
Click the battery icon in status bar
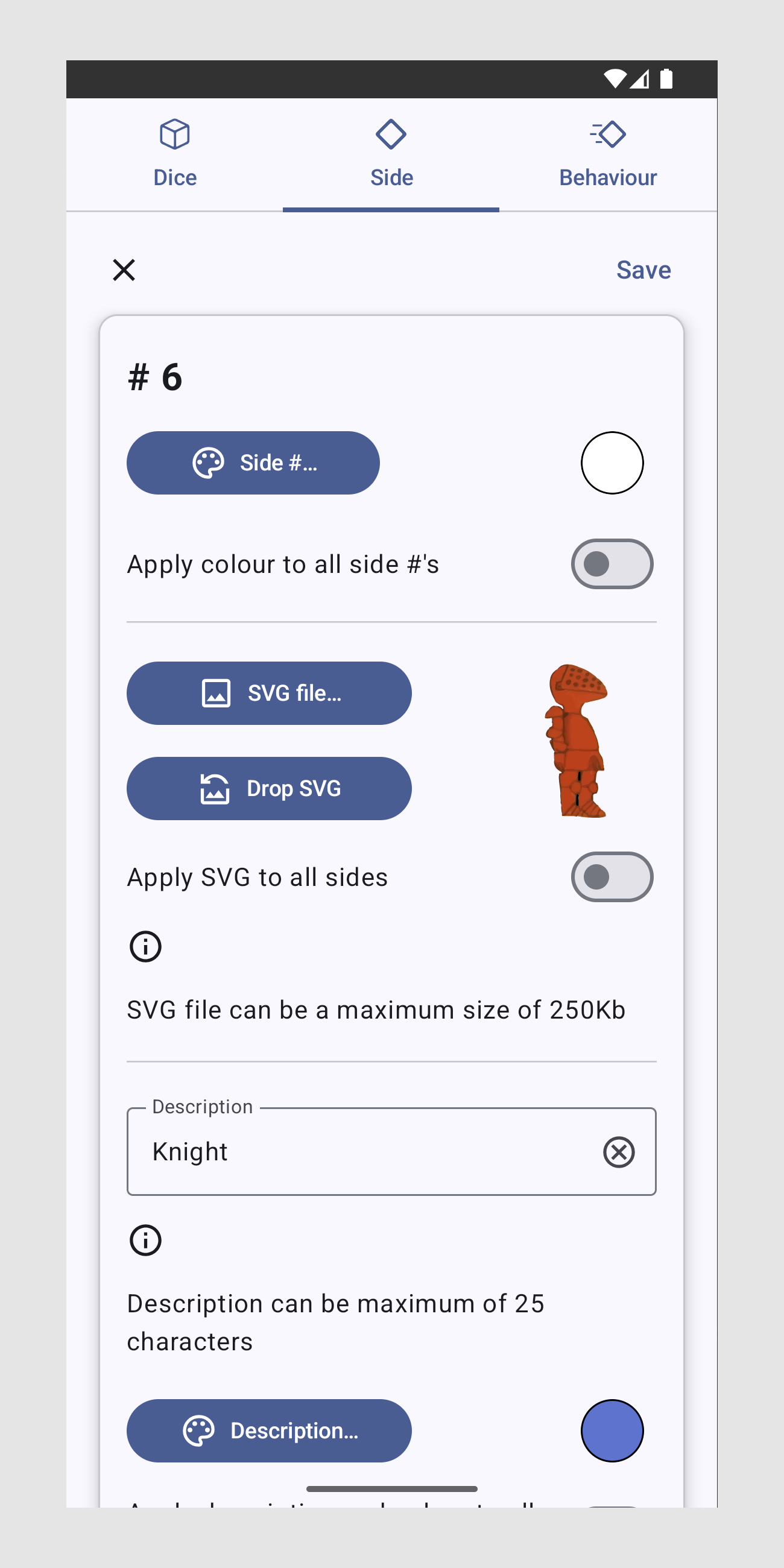pos(666,79)
